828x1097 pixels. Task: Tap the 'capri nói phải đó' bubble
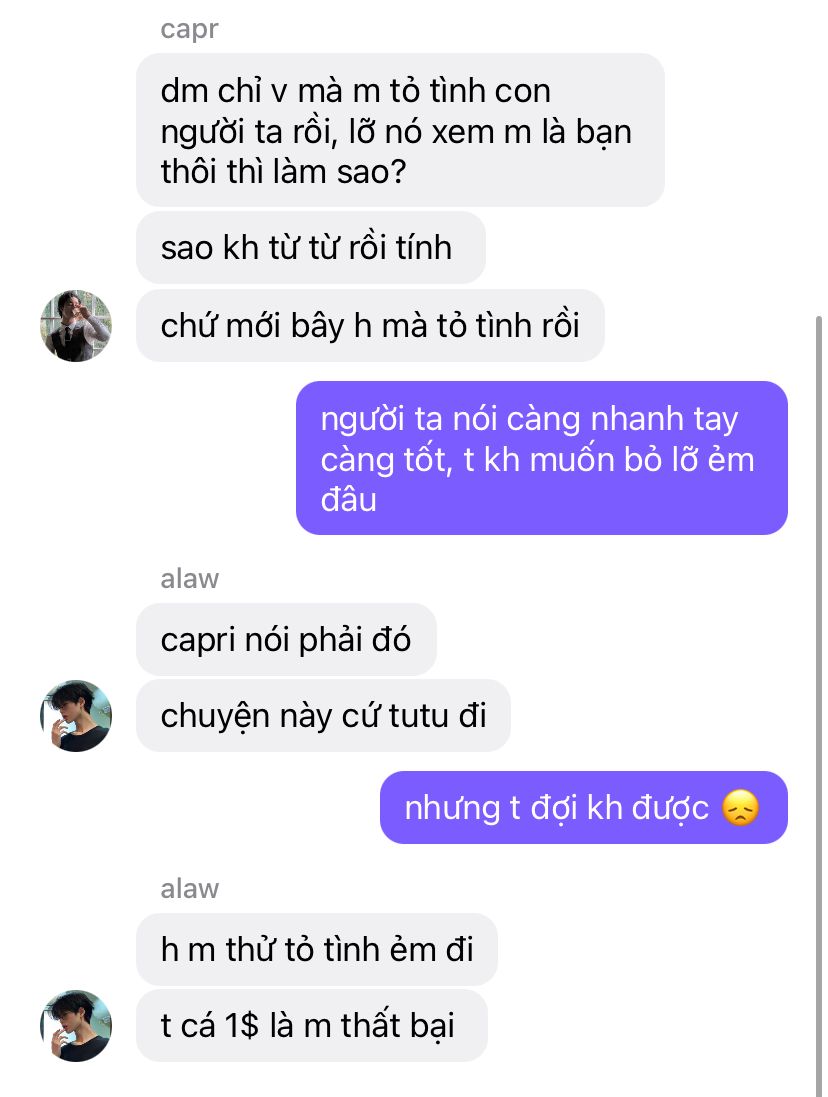tap(286, 639)
